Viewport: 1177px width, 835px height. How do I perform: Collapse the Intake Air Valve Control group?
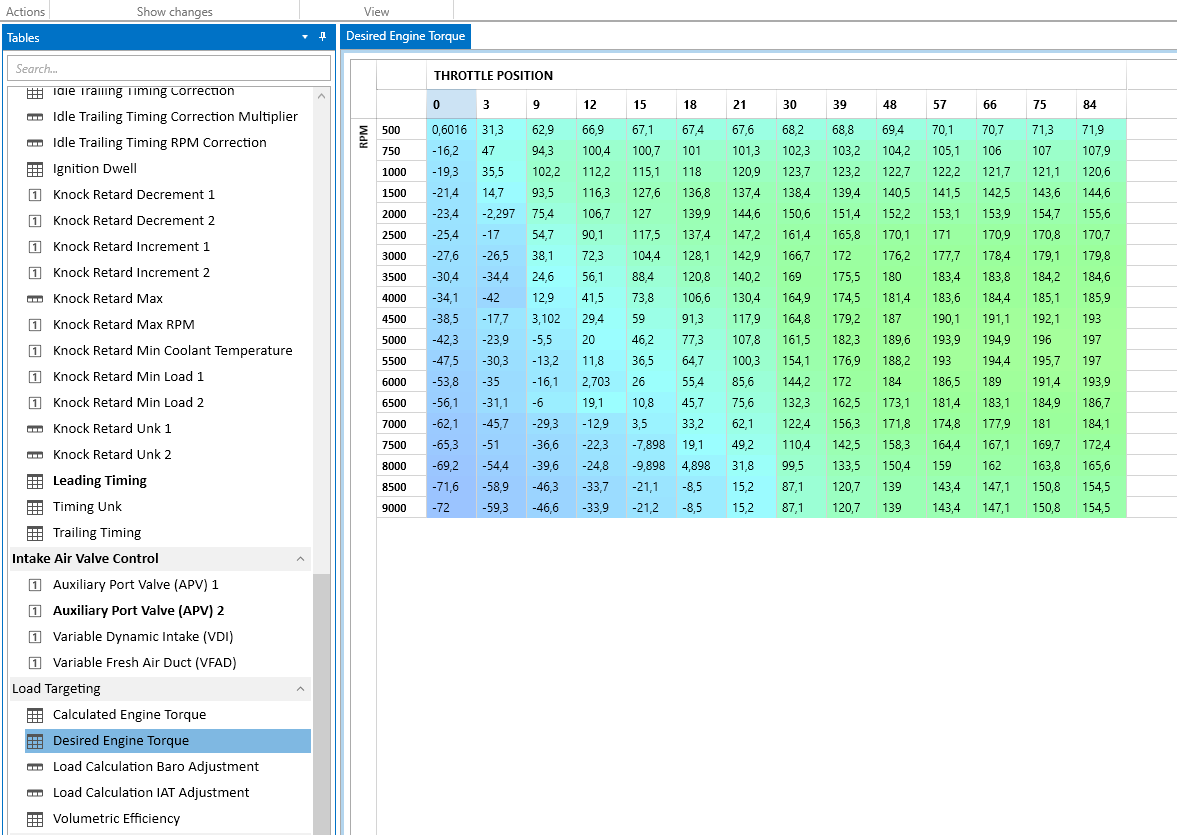pyautogui.click(x=300, y=559)
